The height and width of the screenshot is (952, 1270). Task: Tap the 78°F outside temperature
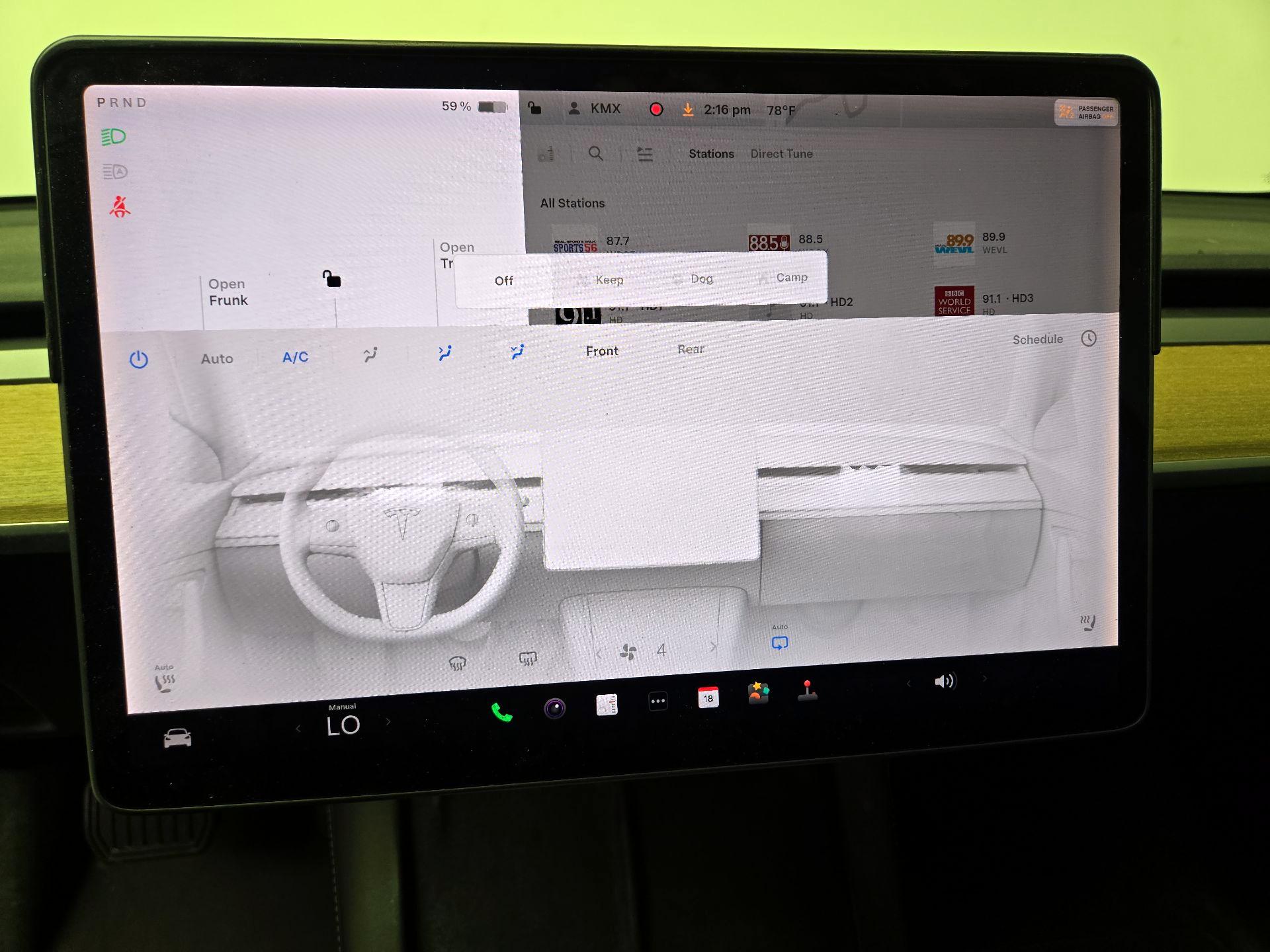(x=781, y=110)
